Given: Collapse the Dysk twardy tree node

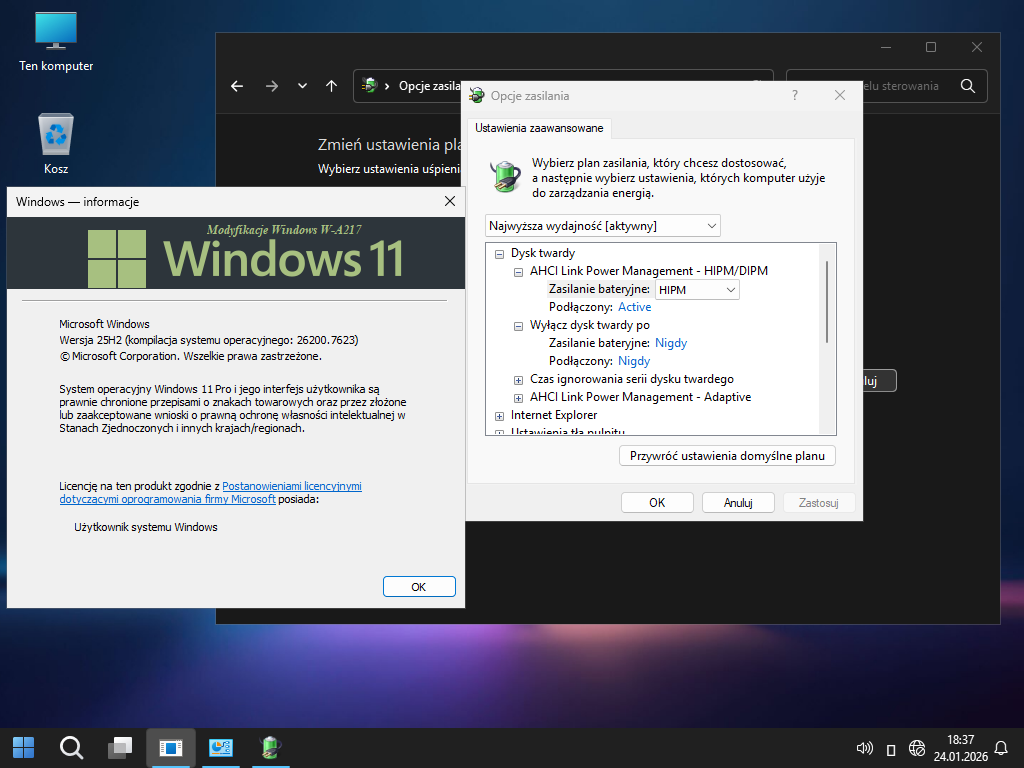Looking at the screenshot, I should (x=499, y=254).
